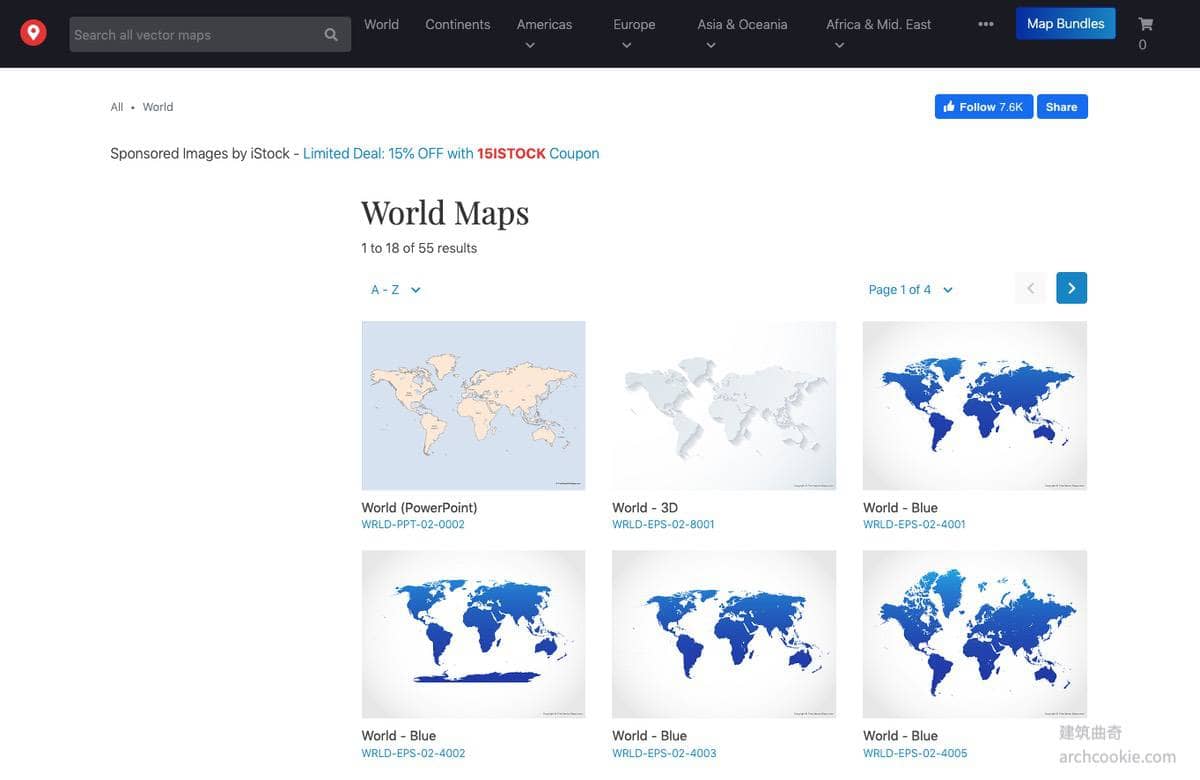1200x780 pixels.
Task: Open the WRLD-EPS-02-8001 product link
Action: coord(663,524)
